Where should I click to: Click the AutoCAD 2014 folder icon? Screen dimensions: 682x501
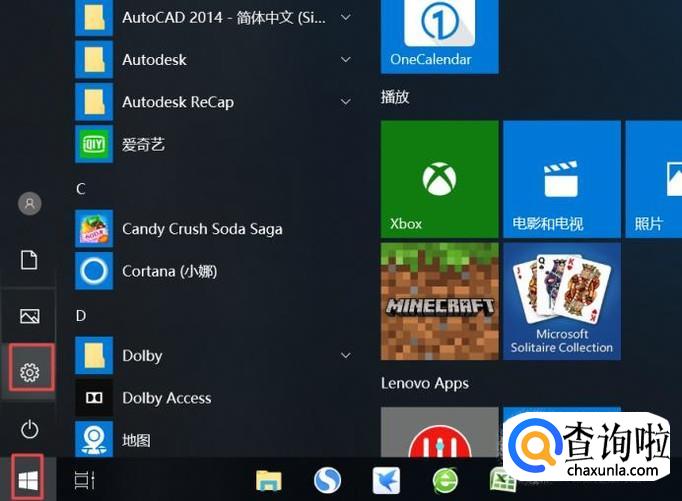[x=94, y=18]
